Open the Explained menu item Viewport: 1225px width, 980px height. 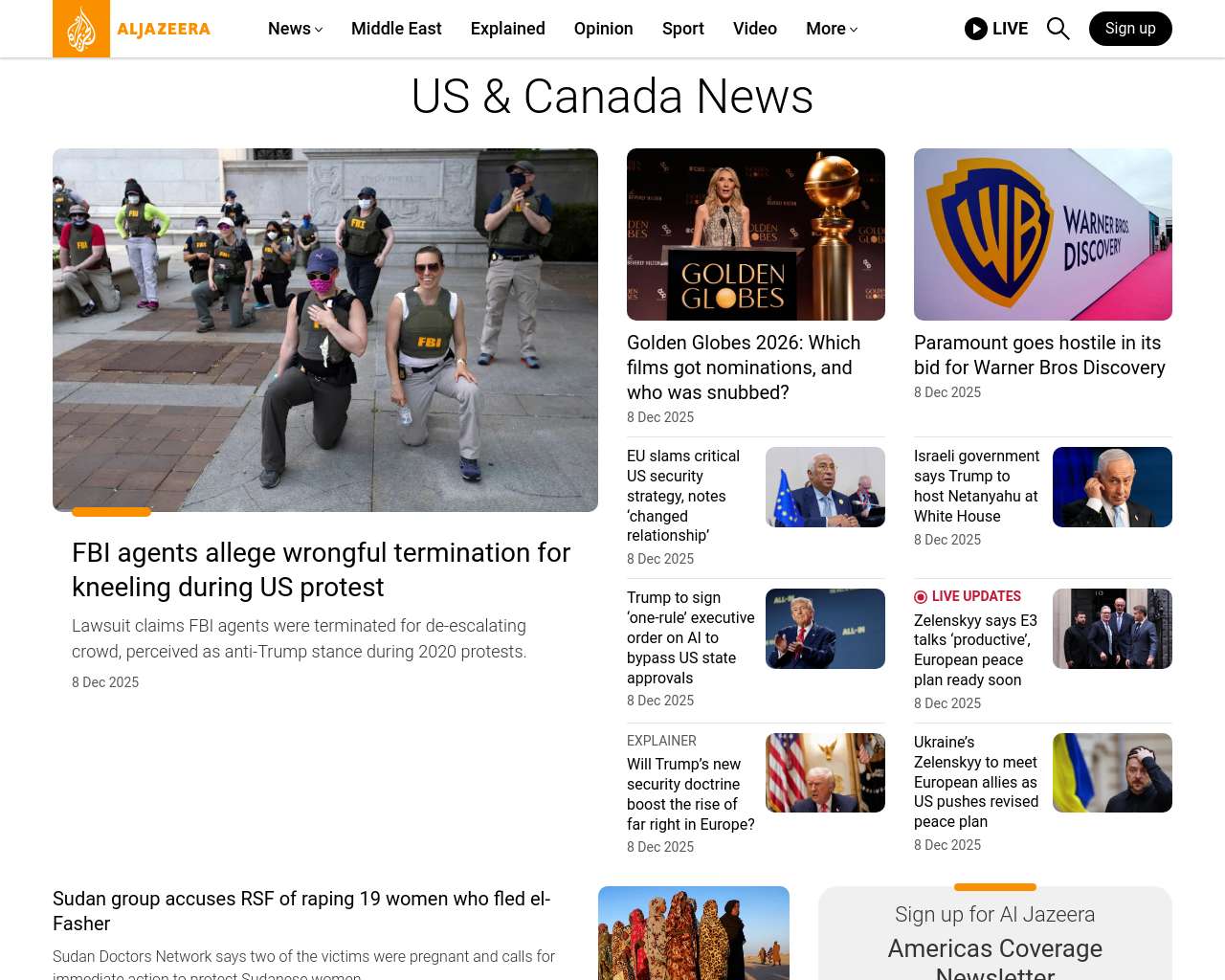[507, 29]
